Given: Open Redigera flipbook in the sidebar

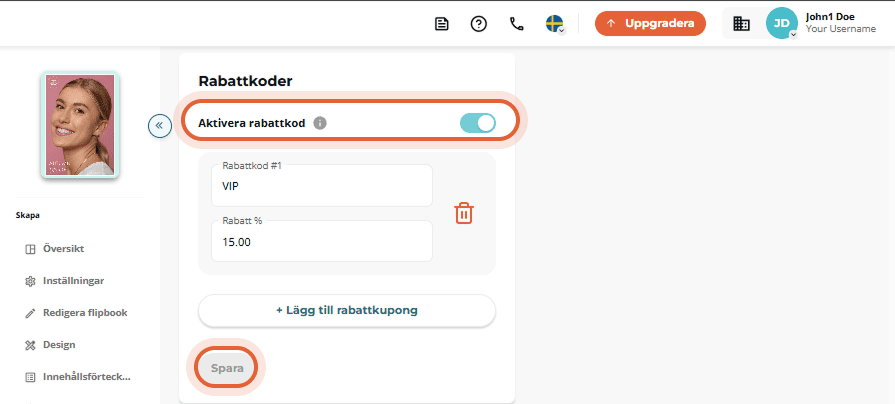Looking at the screenshot, I should pyautogui.click(x=77, y=313).
